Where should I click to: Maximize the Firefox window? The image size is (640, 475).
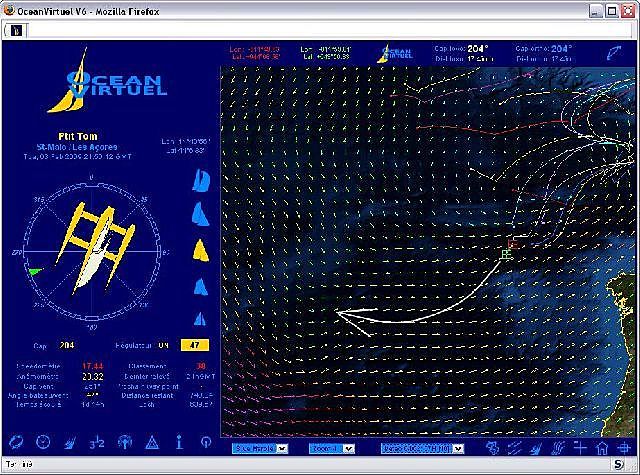[611, 11]
